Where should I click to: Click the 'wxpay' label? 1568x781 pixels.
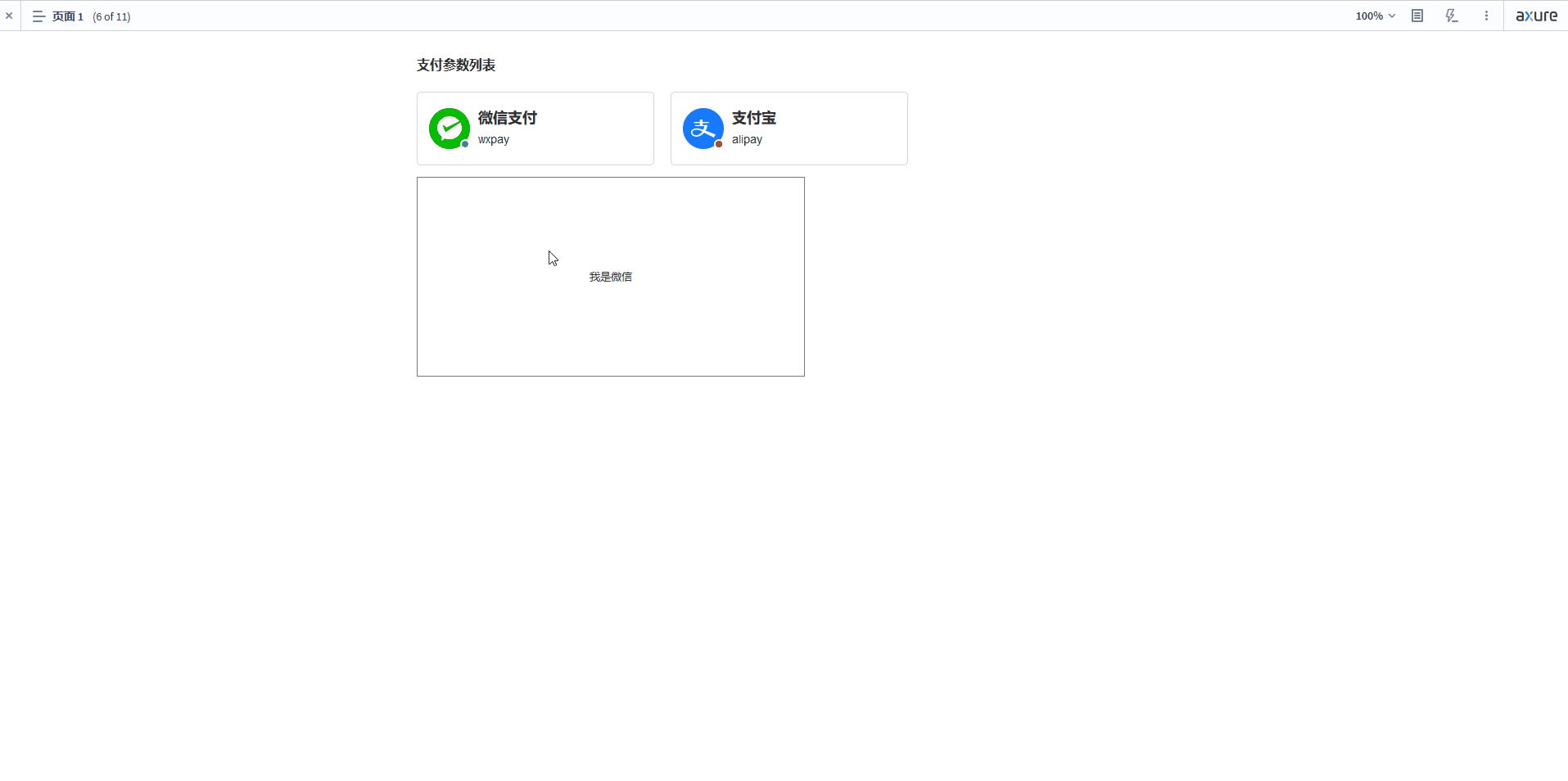coord(494,139)
